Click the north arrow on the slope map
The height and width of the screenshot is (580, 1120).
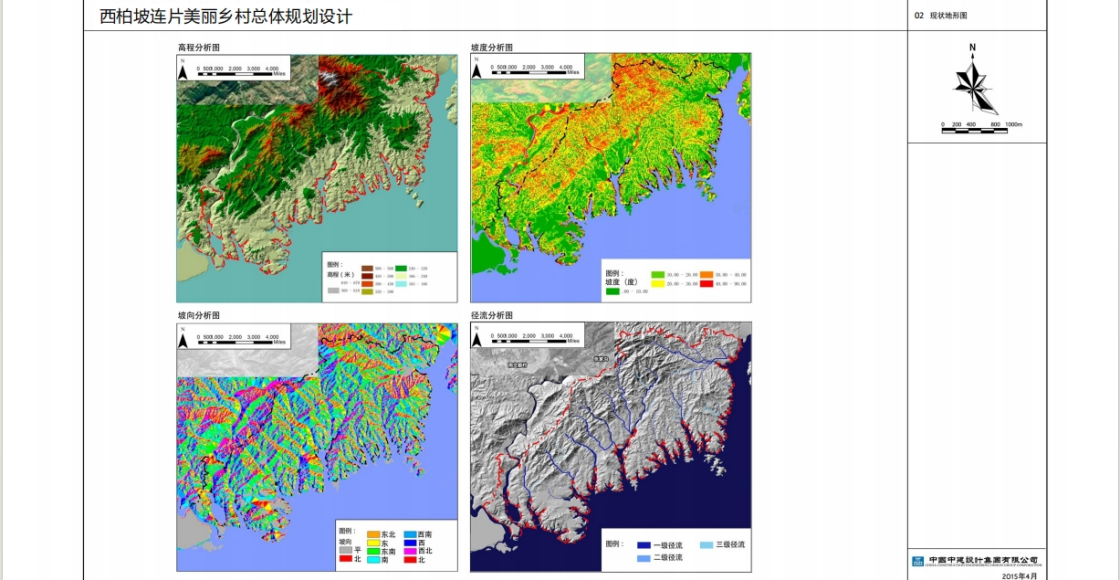477,69
